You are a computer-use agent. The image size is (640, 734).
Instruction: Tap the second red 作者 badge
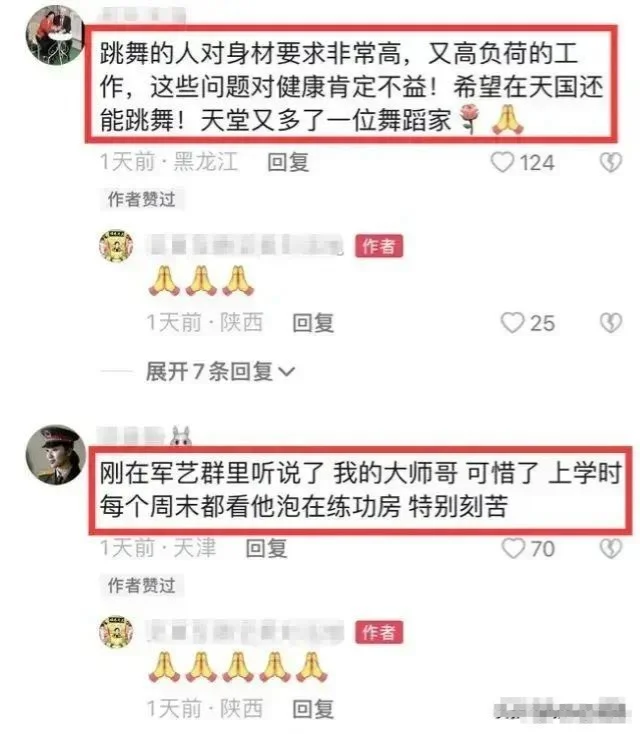pos(379,632)
